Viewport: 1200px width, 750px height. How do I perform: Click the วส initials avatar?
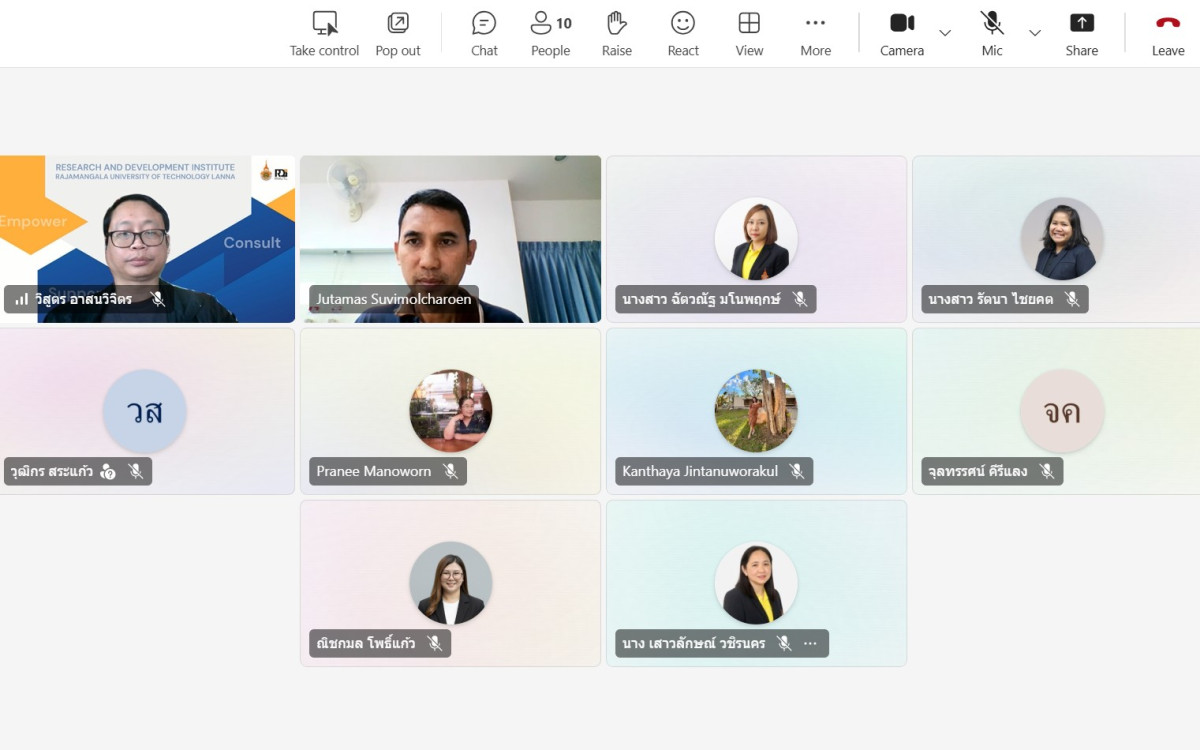pos(144,411)
